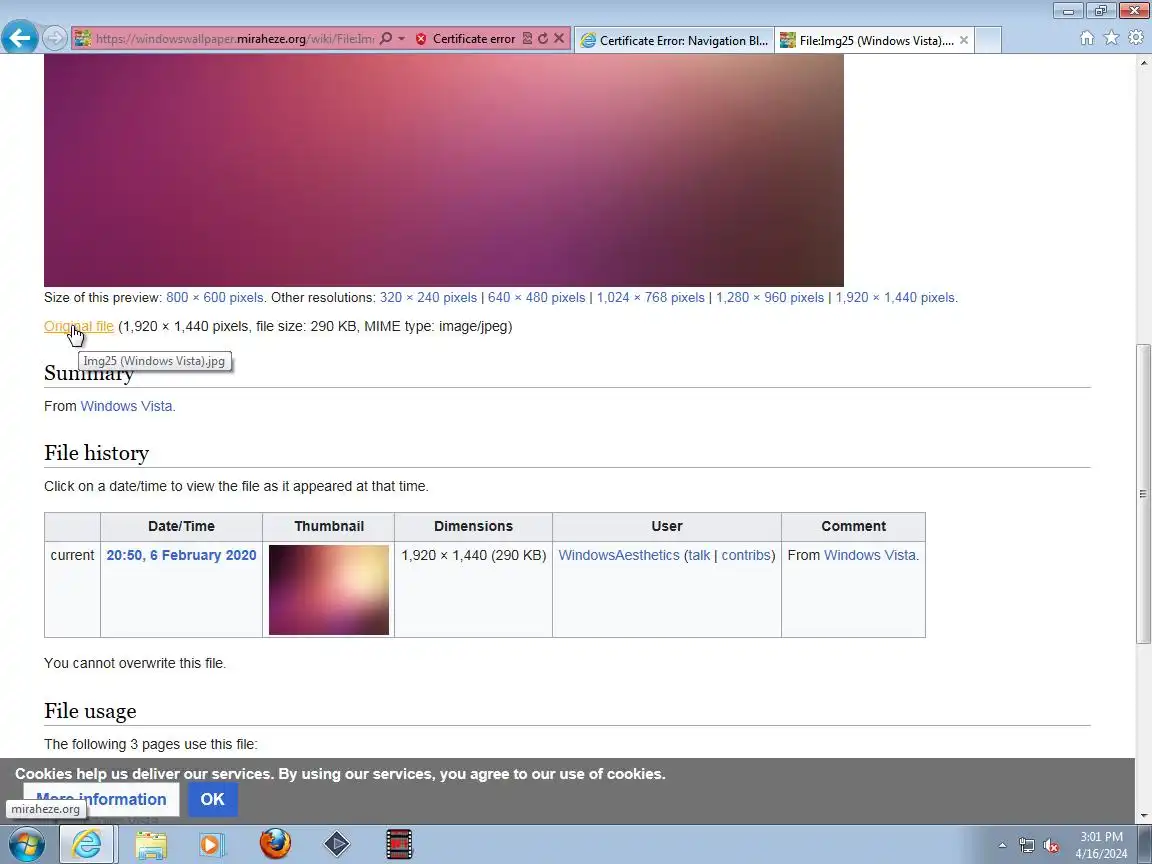Screen dimensions: 1152x864
Task: Close the File:Img25 (Windows Vista) tab
Action: (964, 40)
